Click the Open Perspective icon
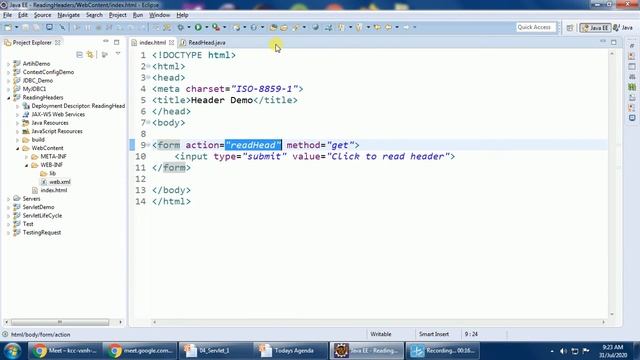The image size is (640, 360). 570,28
